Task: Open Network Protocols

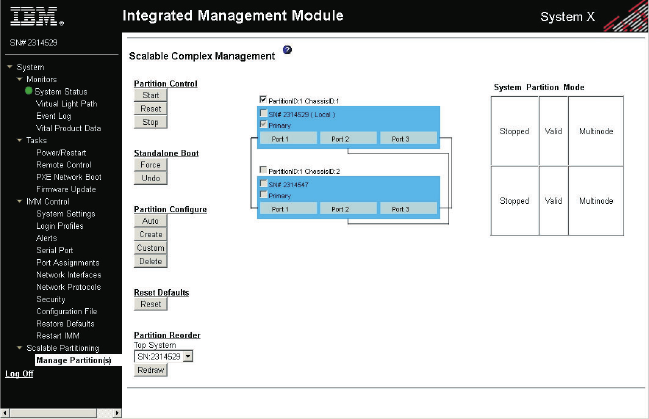Action: 69,287
